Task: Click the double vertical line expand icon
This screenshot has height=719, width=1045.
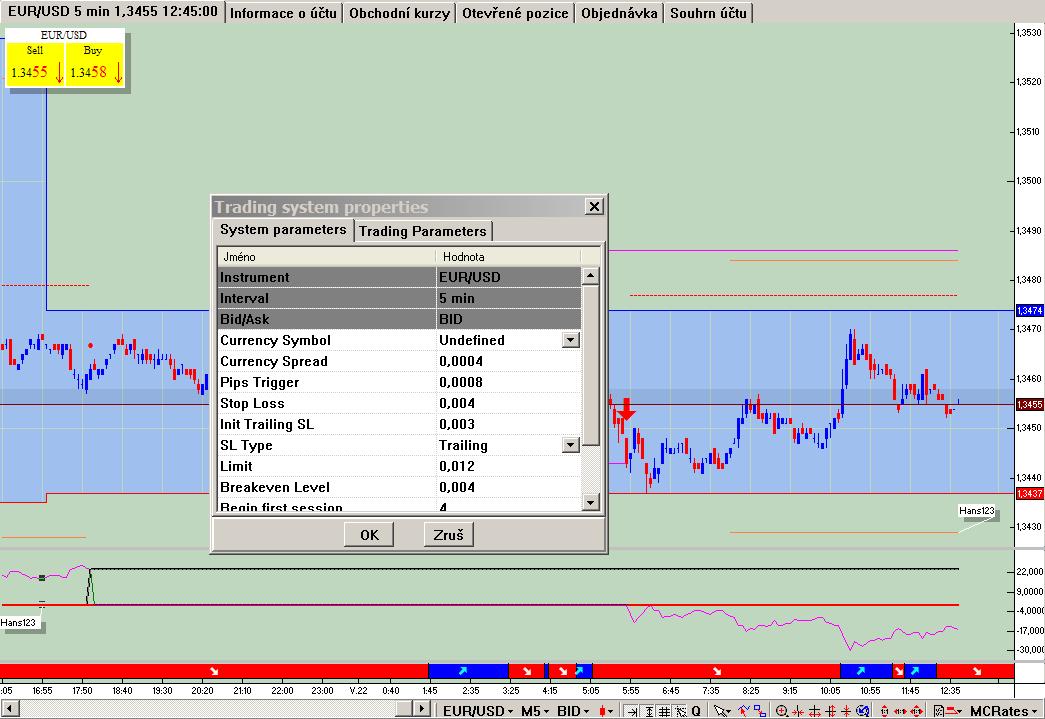Action: (830, 711)
